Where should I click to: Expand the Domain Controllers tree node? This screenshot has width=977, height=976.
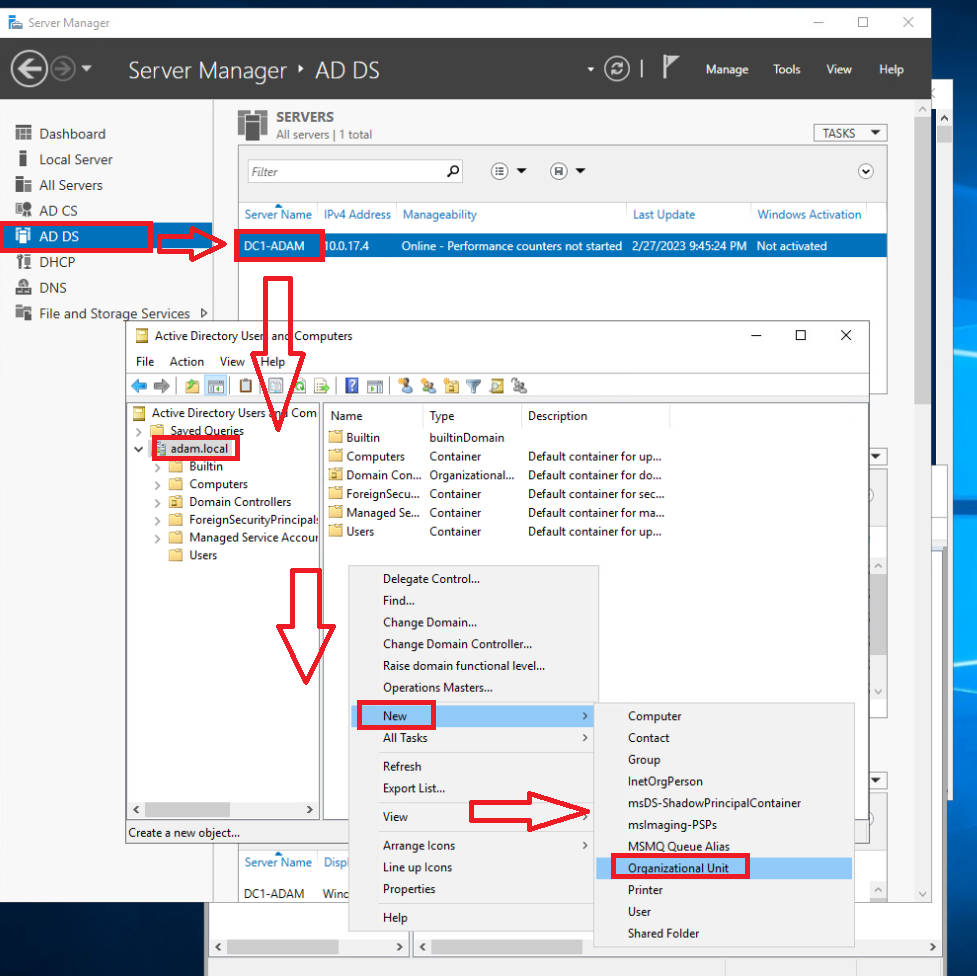157,502
